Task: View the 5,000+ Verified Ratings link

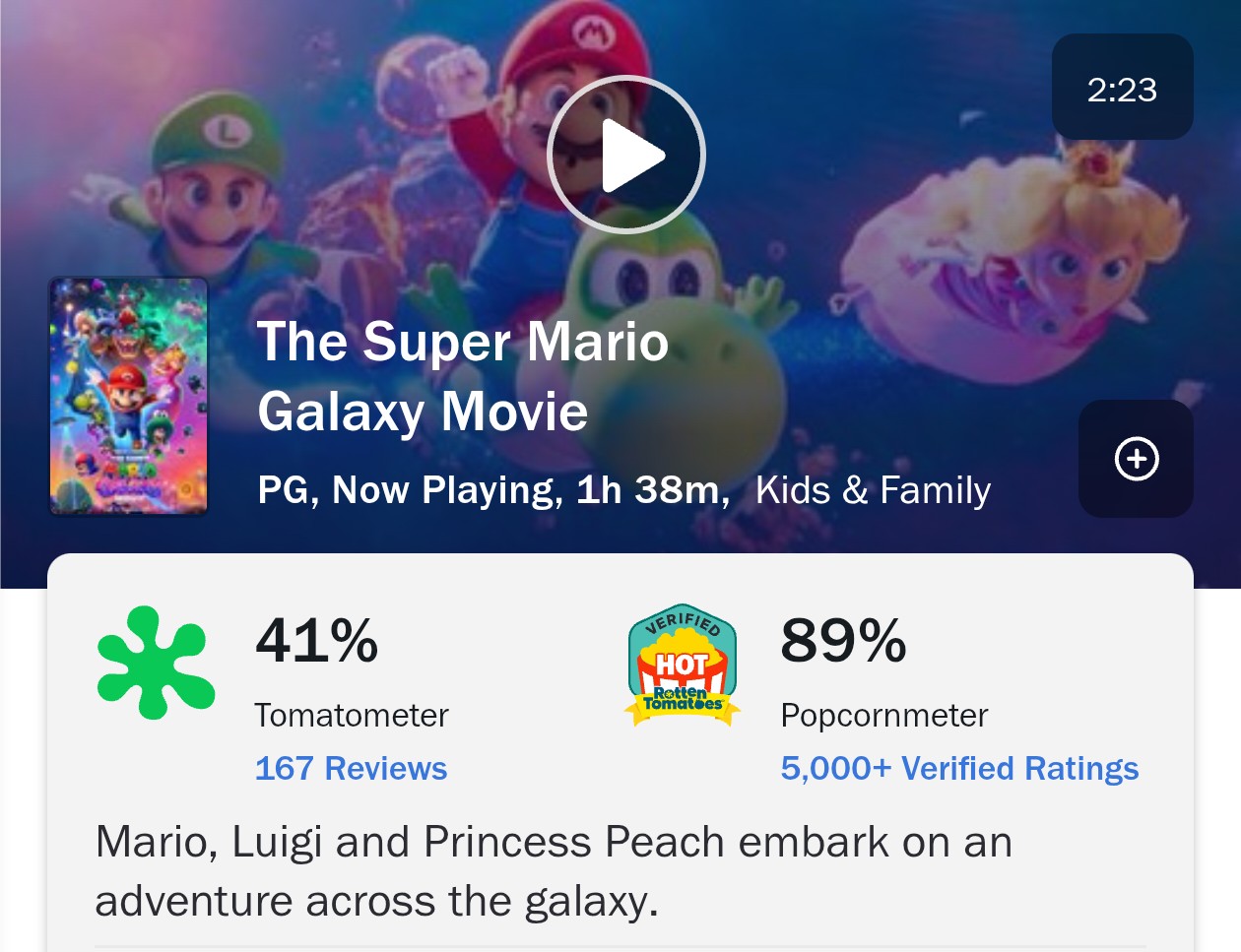Action: tap(959, 768)
